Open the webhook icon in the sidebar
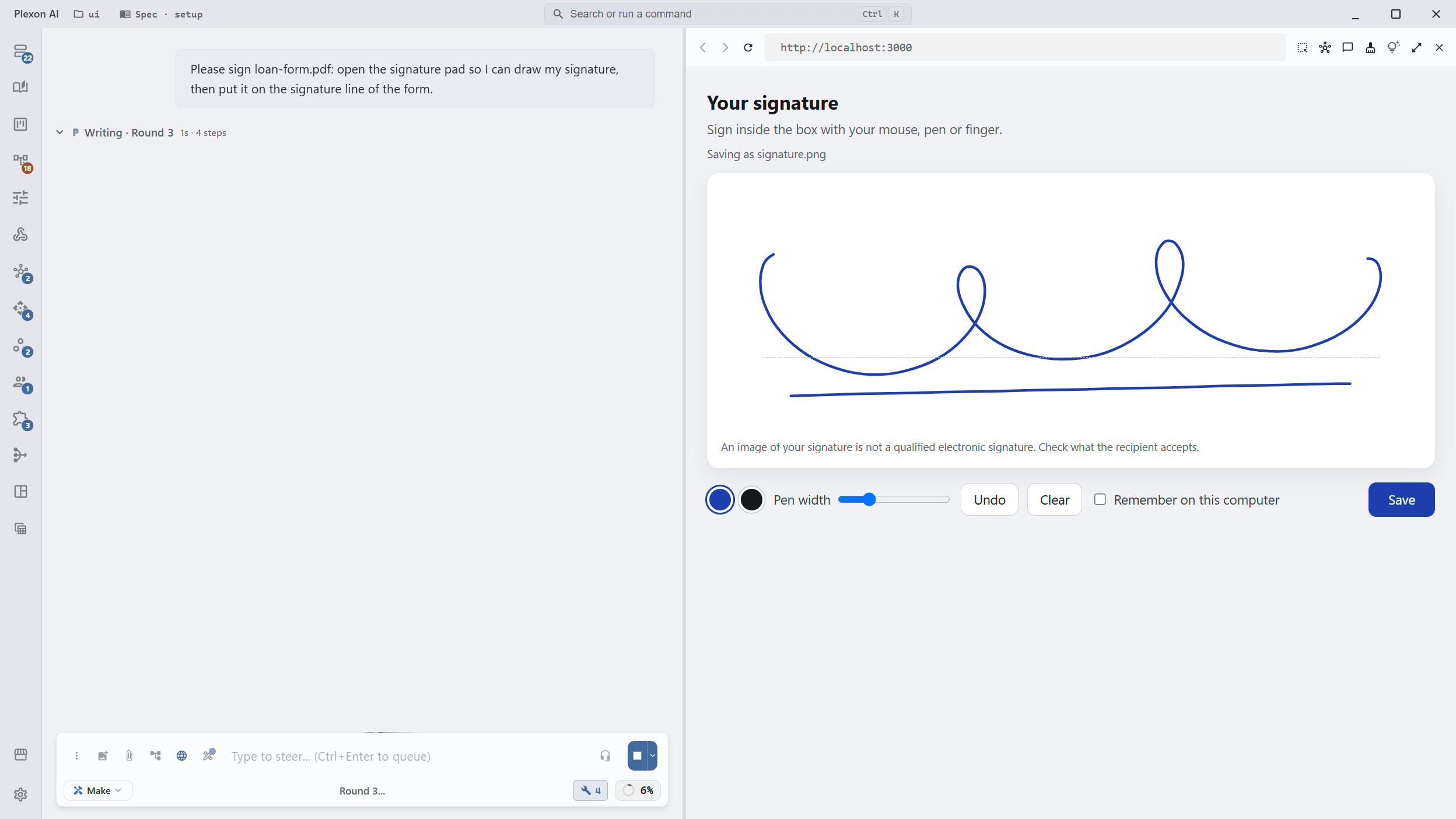Image resolution: width=1456 pixels, height=819 pixels. pos(20,235)
